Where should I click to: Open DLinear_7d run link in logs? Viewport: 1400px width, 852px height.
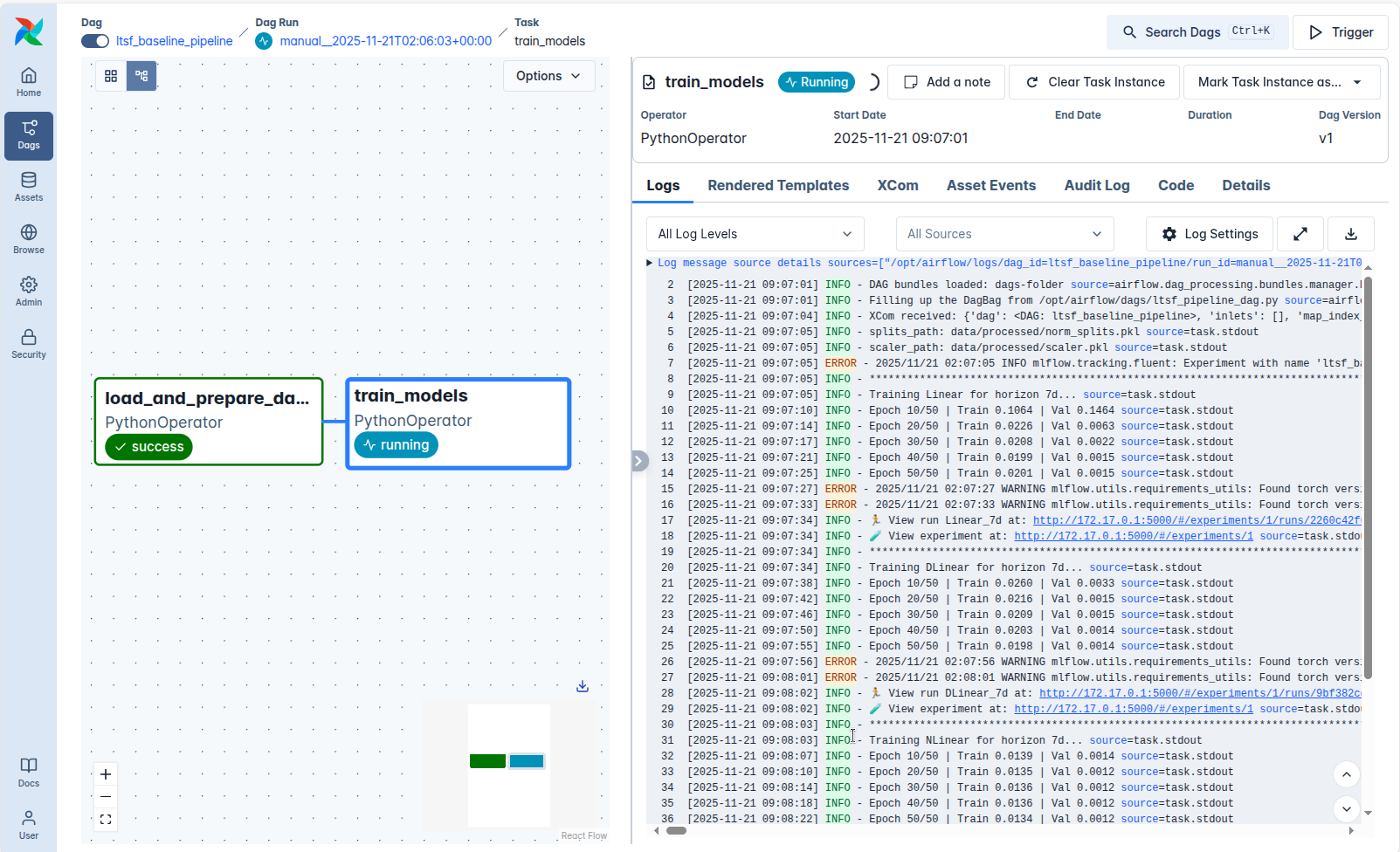click(x=1200, y=693)
